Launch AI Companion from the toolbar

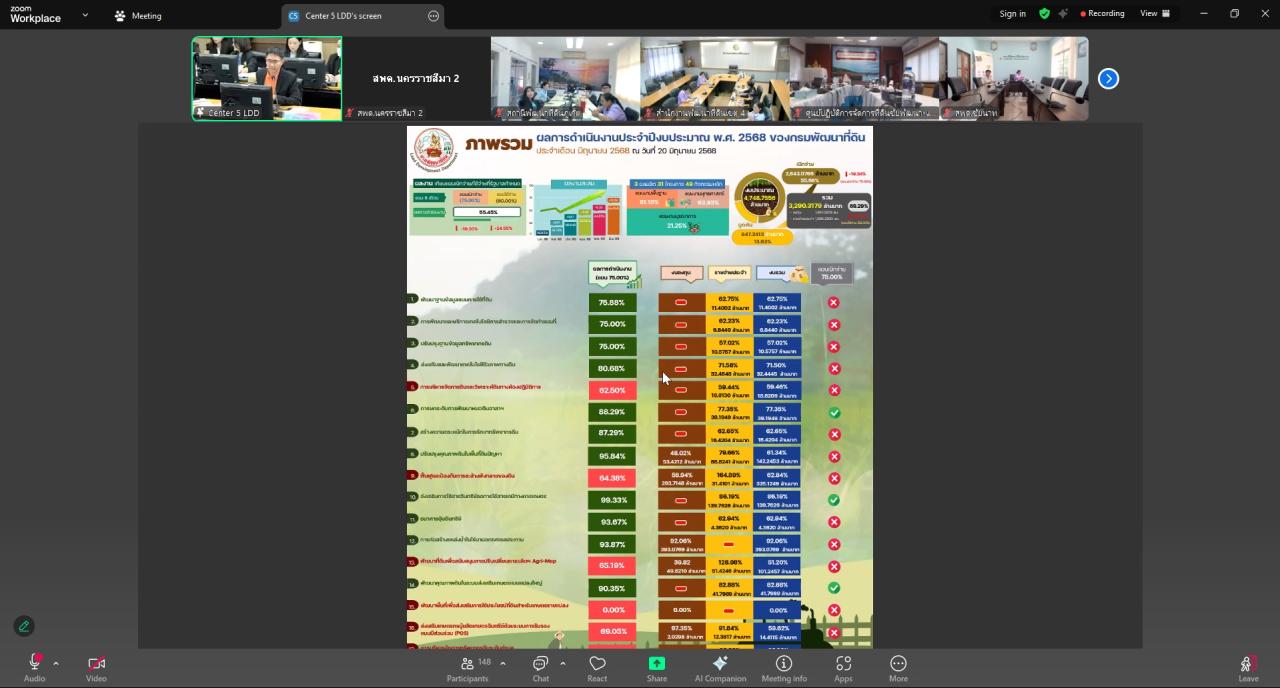720,666
